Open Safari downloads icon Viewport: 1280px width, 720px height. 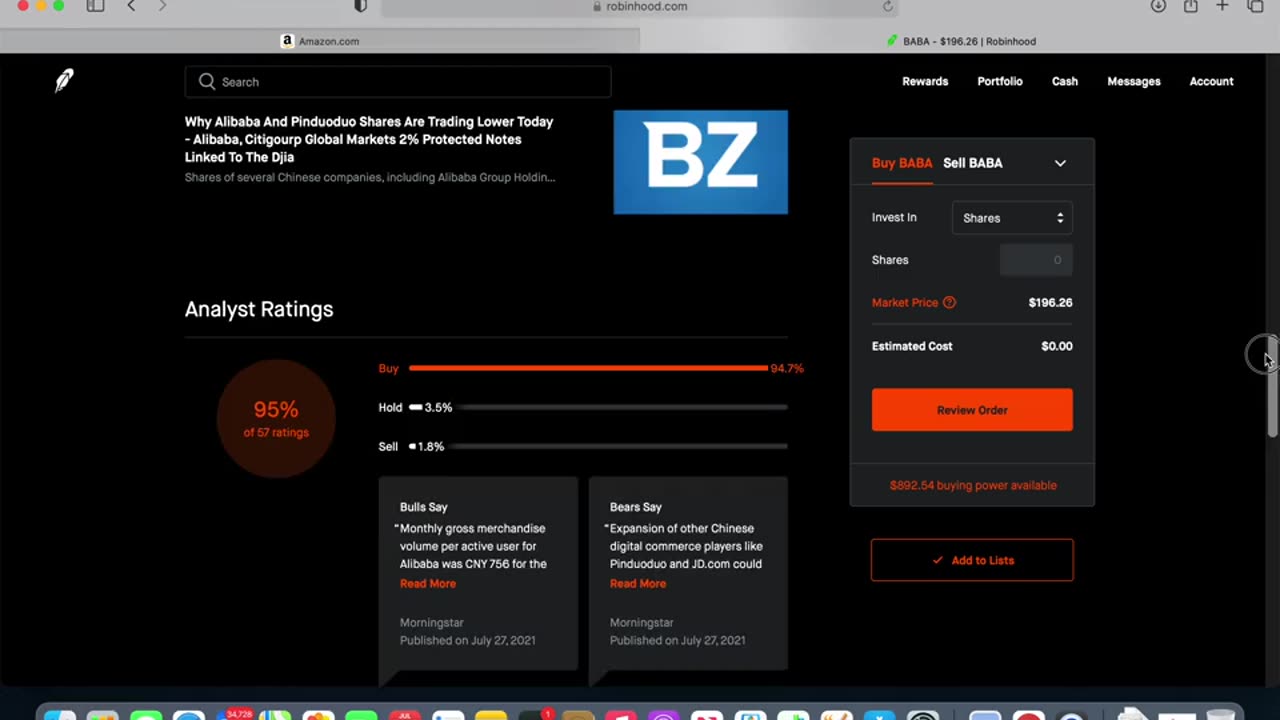coord(1158,6)
